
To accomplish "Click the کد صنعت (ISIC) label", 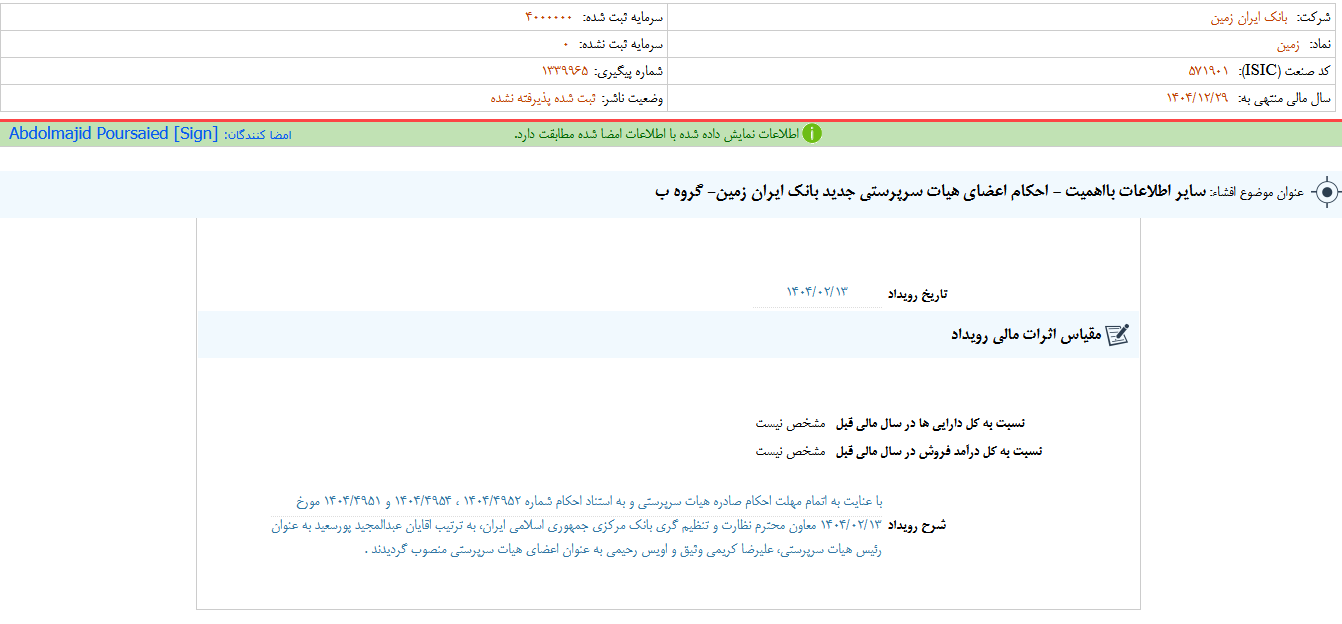I will 1286,71.
